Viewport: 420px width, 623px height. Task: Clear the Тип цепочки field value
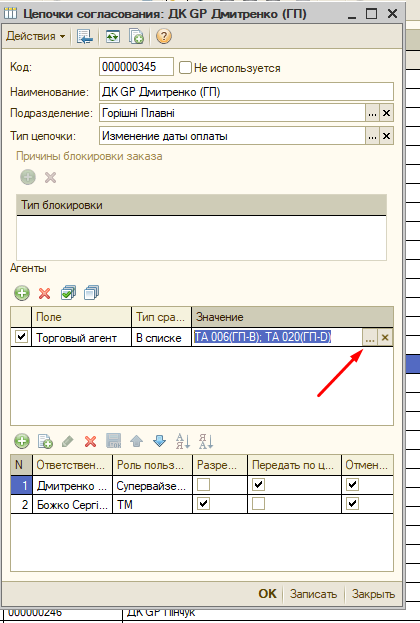click(x=386, y=136)
